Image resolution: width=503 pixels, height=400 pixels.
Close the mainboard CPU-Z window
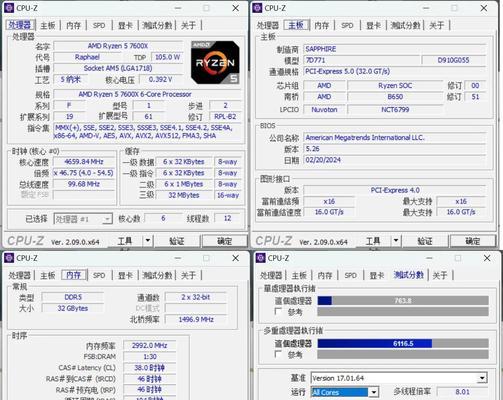pos(484,8)
